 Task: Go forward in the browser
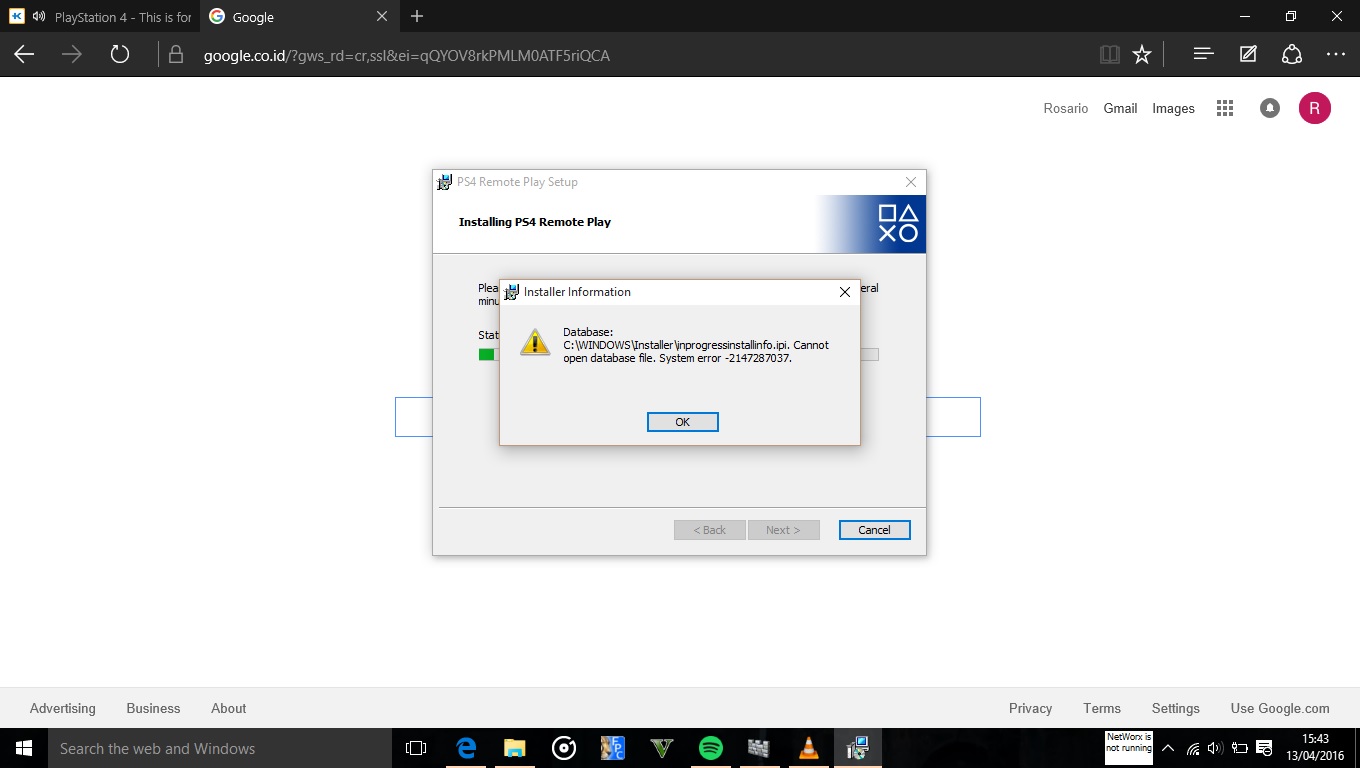pyautogui.click(x=72, y=55)
